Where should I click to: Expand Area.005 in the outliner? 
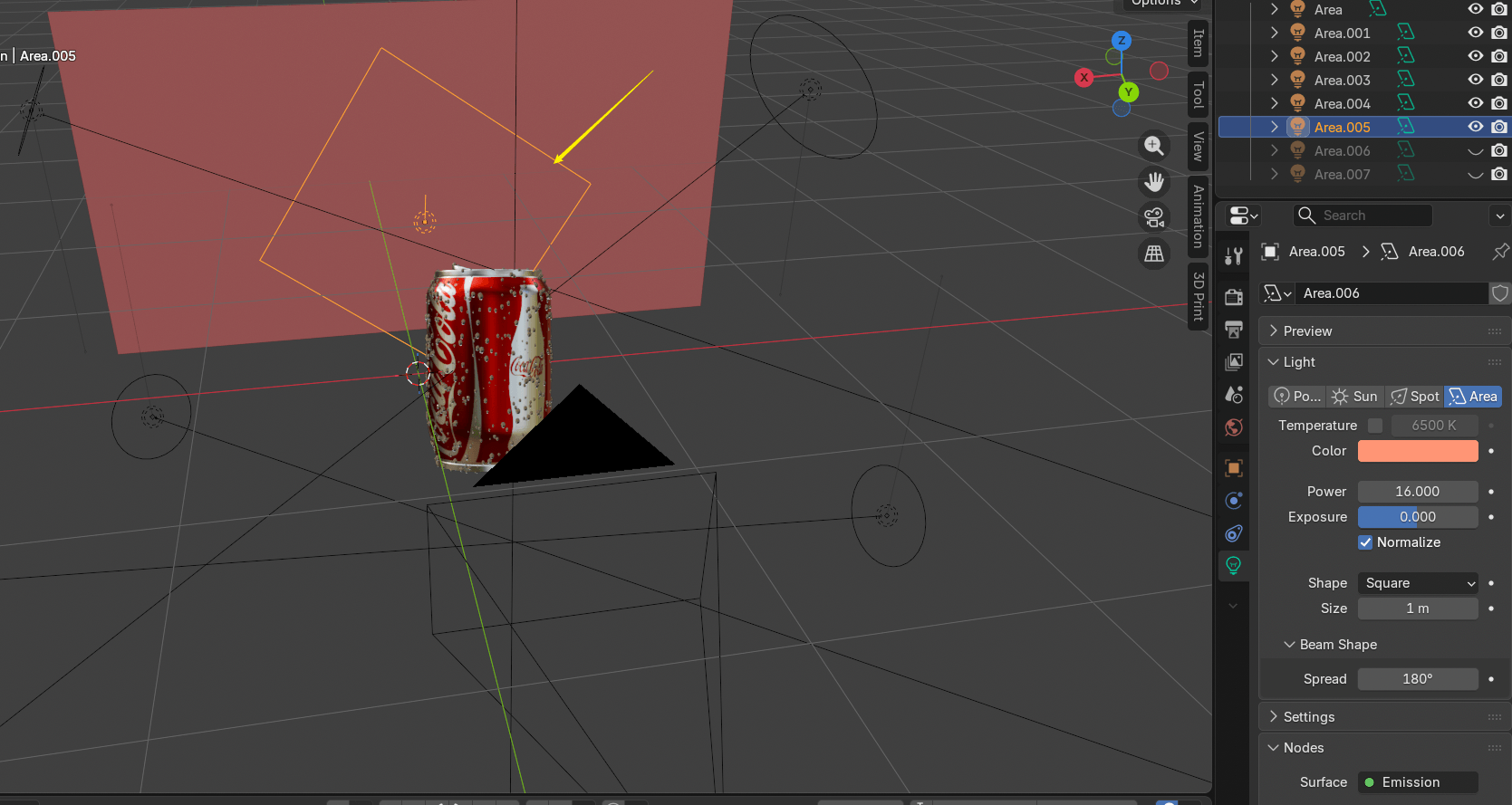1275,127
